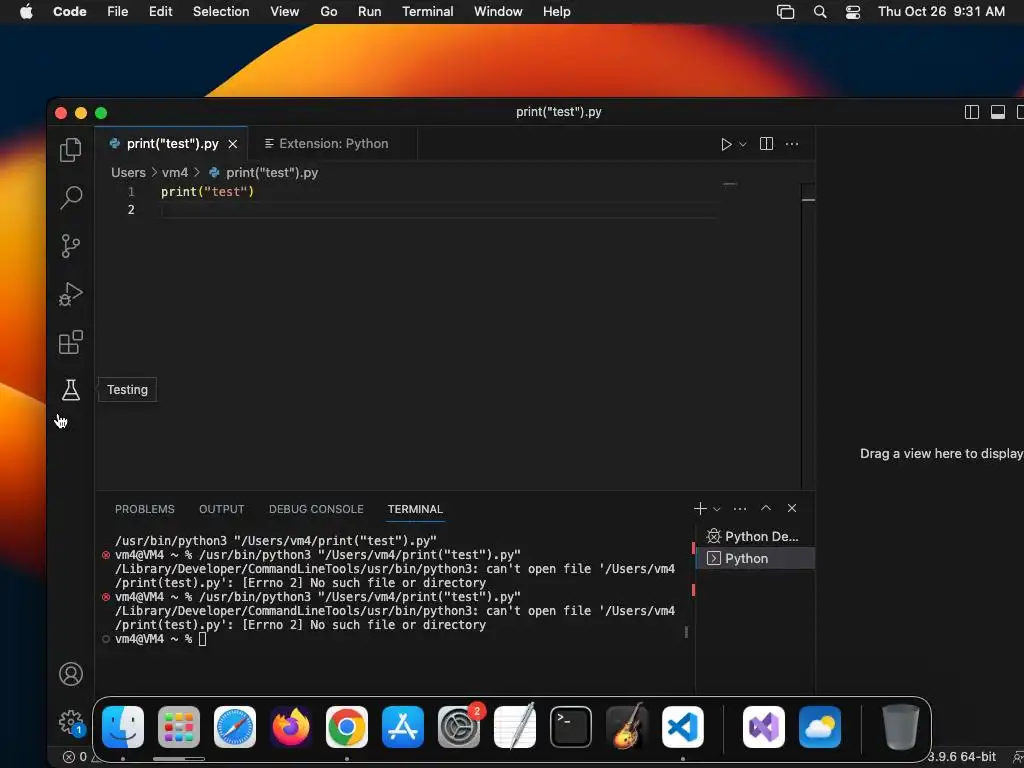Select vm4 in the breadcrumb path
This screenshot has width=1024, height=768.
(x=174, y=172)
